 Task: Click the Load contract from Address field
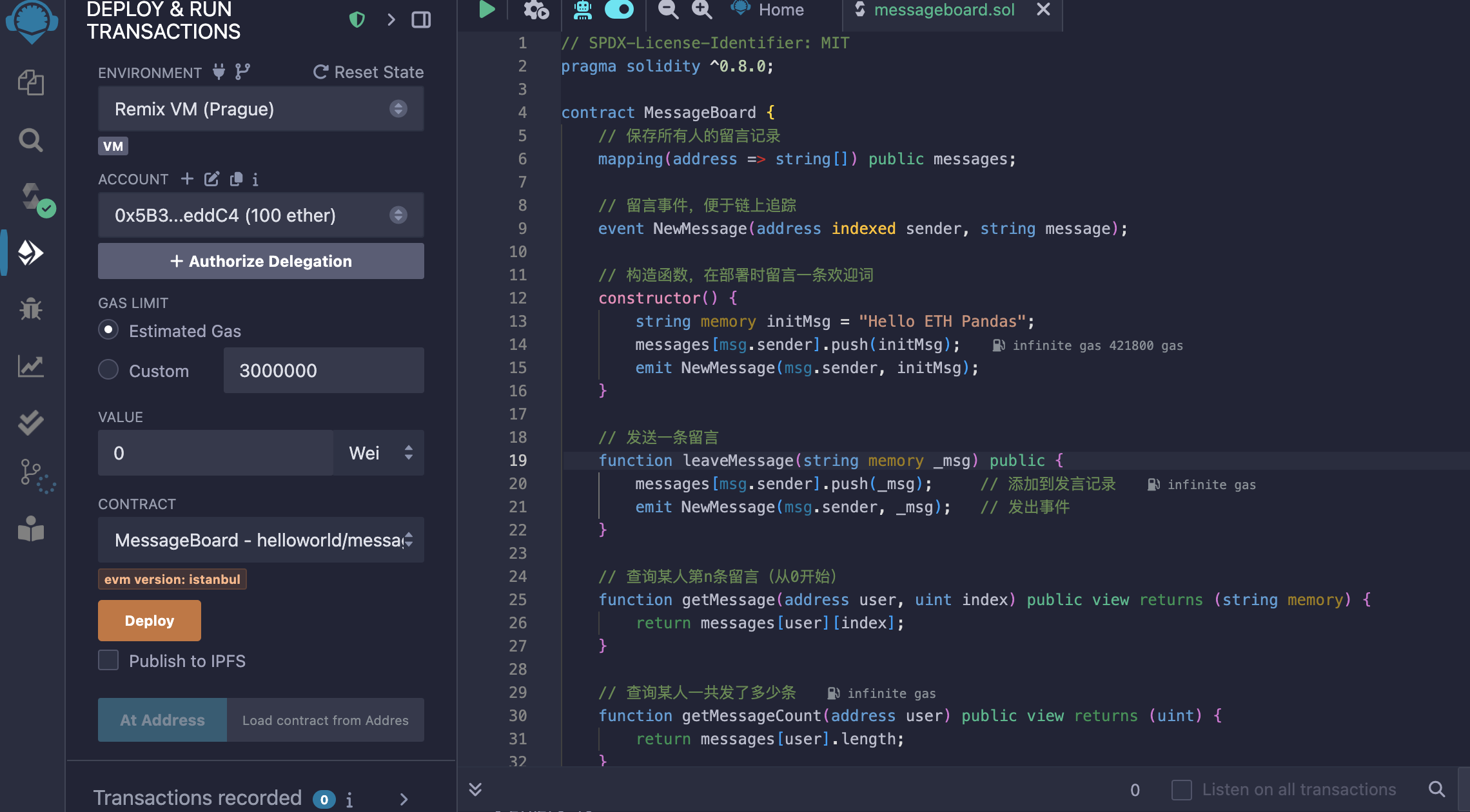326,720
